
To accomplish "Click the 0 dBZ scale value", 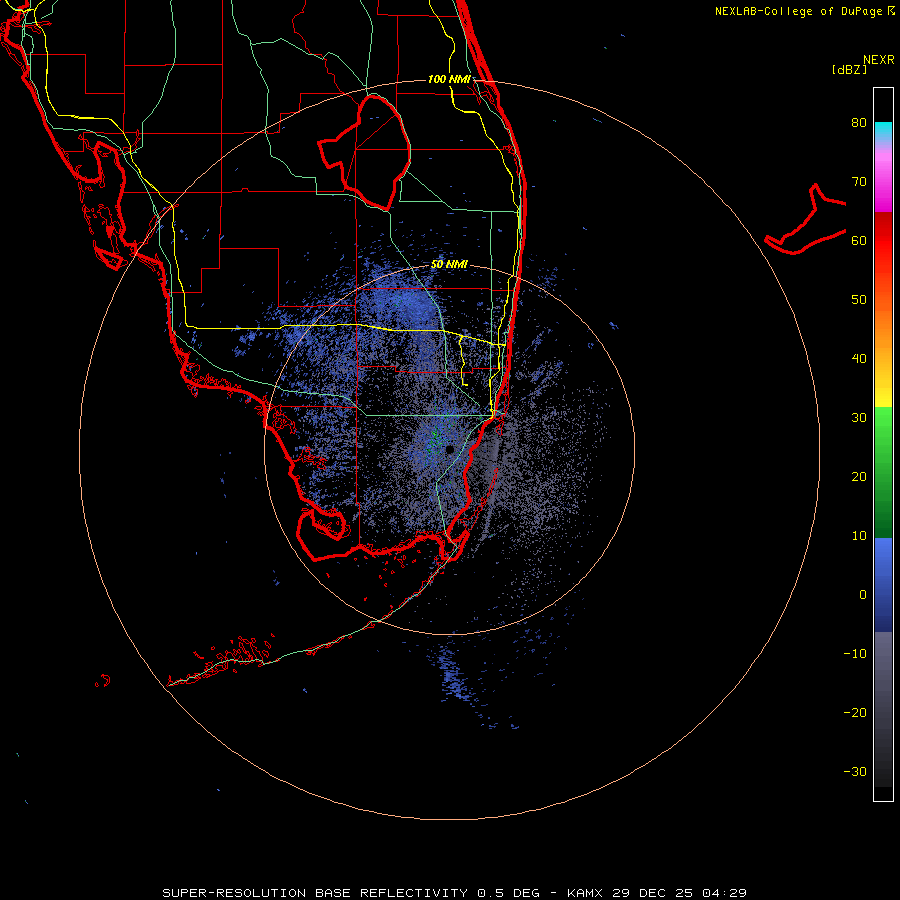I will point(863,595).
